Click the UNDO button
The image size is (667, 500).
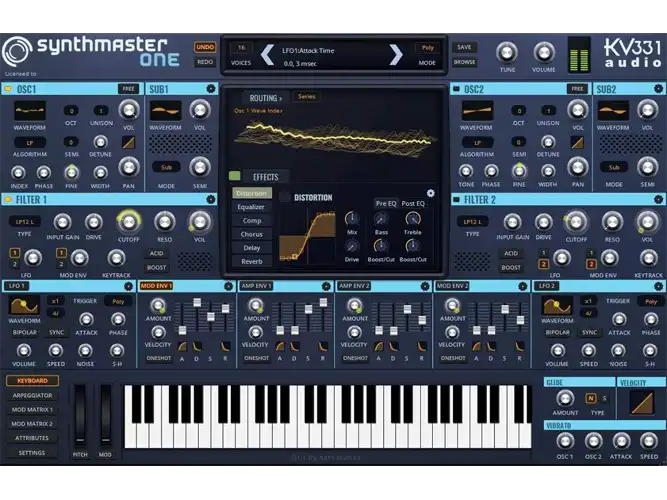click(x=205, y=47)
